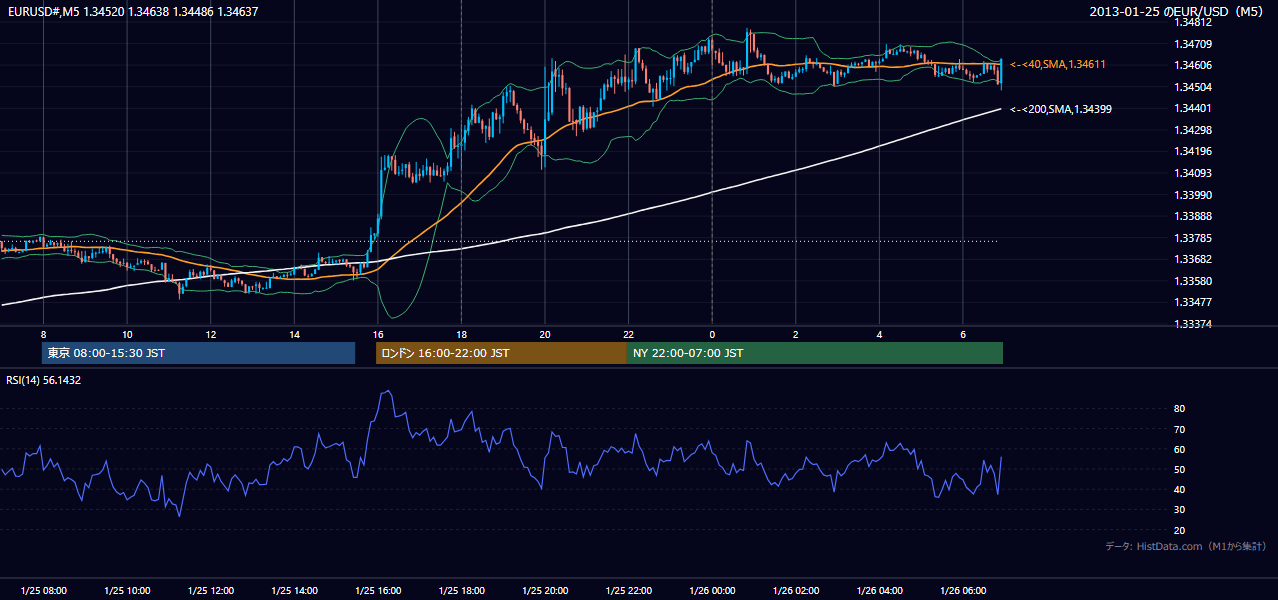Click RSI scale value 70
The image size is (1278, 600).
click(1179, 429)
